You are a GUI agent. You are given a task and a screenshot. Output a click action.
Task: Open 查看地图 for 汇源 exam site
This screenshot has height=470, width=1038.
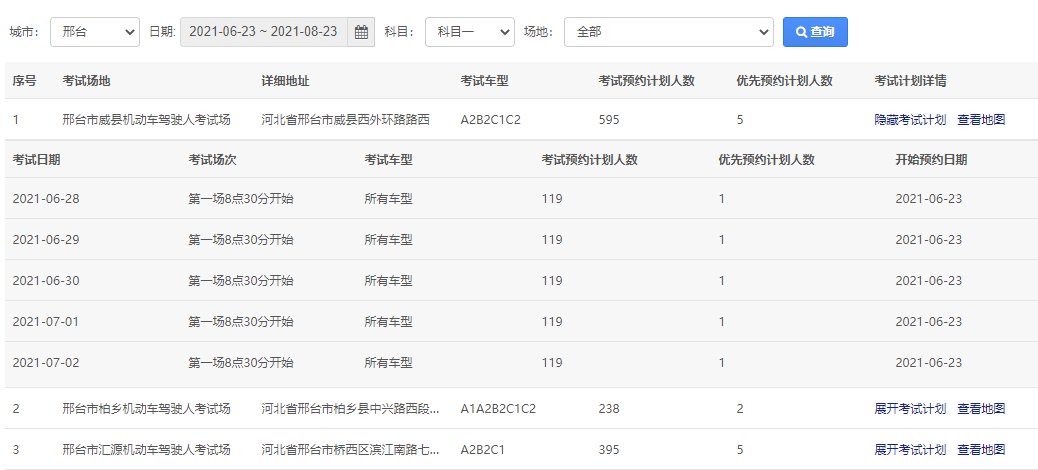(981, 450)
